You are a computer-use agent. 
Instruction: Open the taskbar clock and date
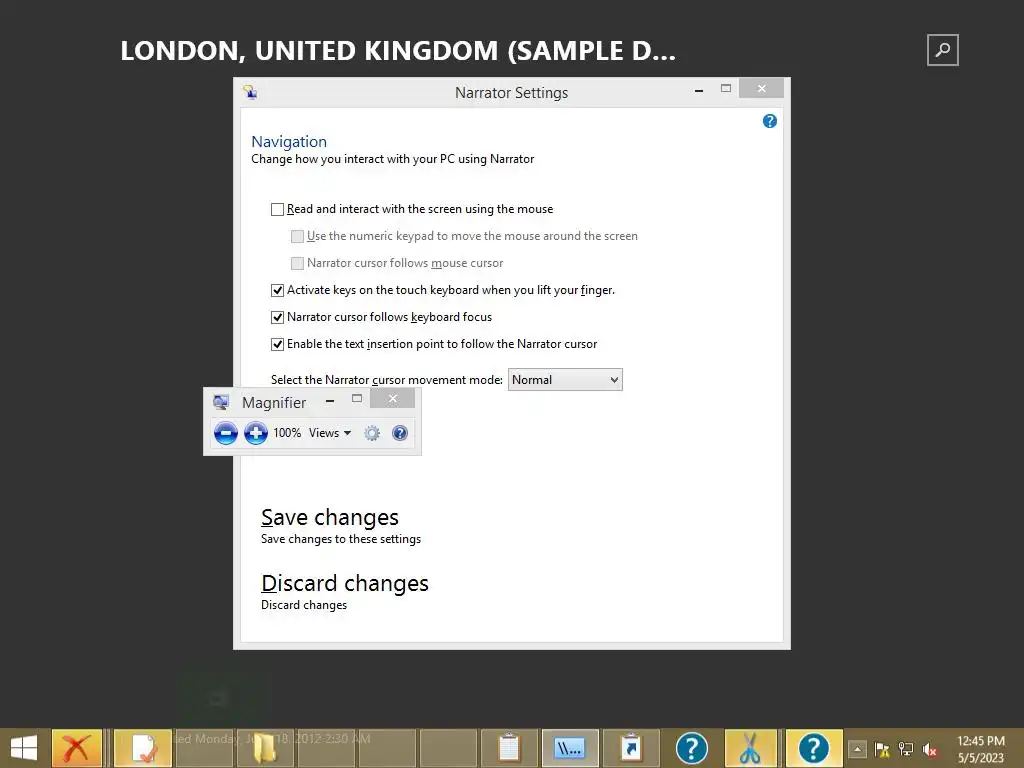click(981, 749)
